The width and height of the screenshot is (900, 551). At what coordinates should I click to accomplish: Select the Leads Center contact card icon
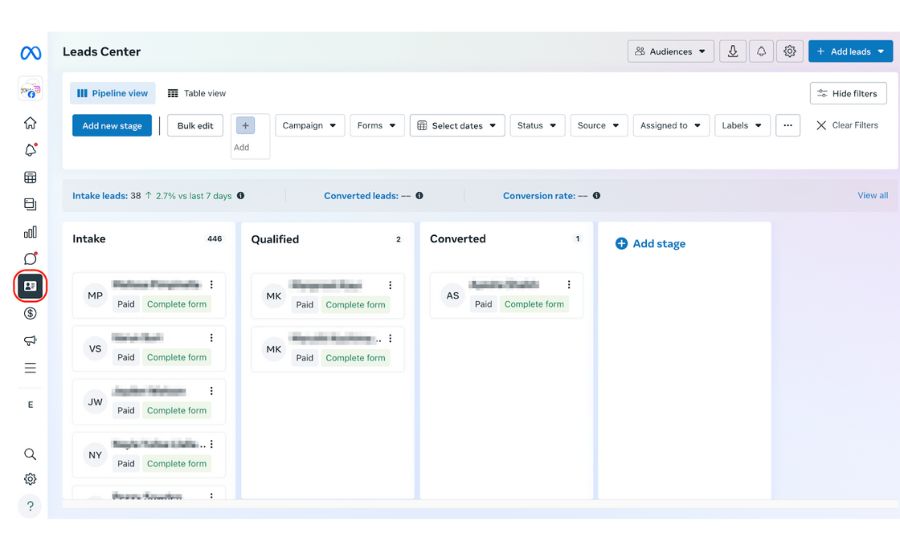coord(30,286)
